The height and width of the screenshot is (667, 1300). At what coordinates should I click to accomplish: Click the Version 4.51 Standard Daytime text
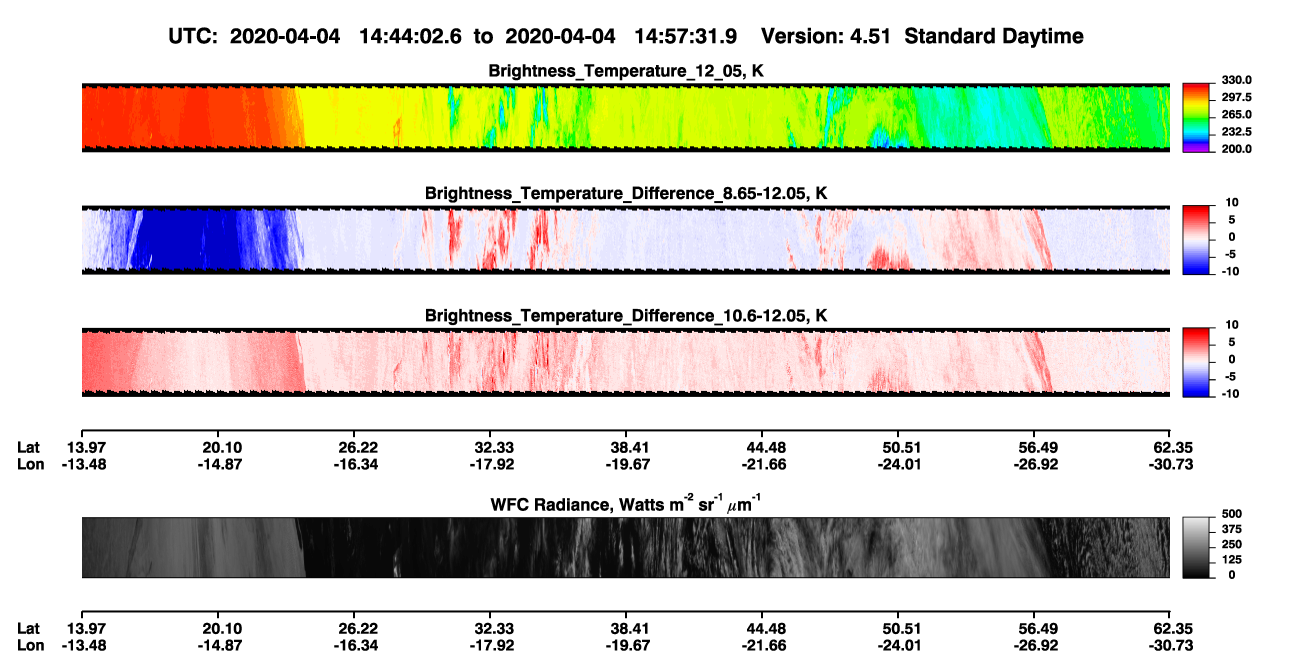point(922,37)
